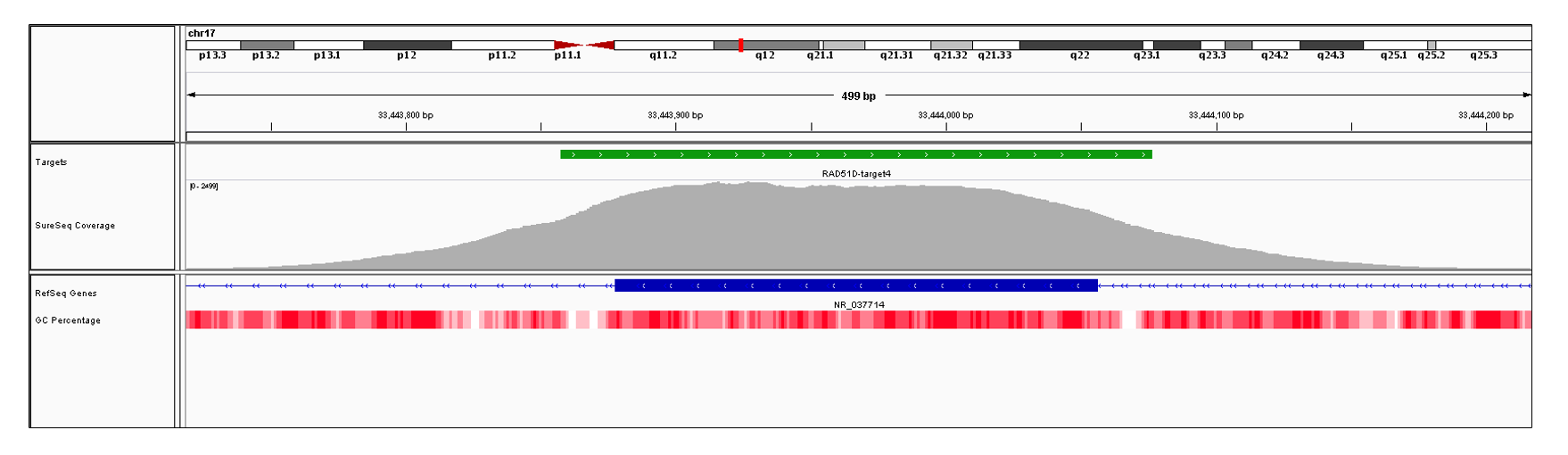Viewport: 1568px width, 455px height.
Task: Select the GC Percentage track name
Action: coord(68,320)
